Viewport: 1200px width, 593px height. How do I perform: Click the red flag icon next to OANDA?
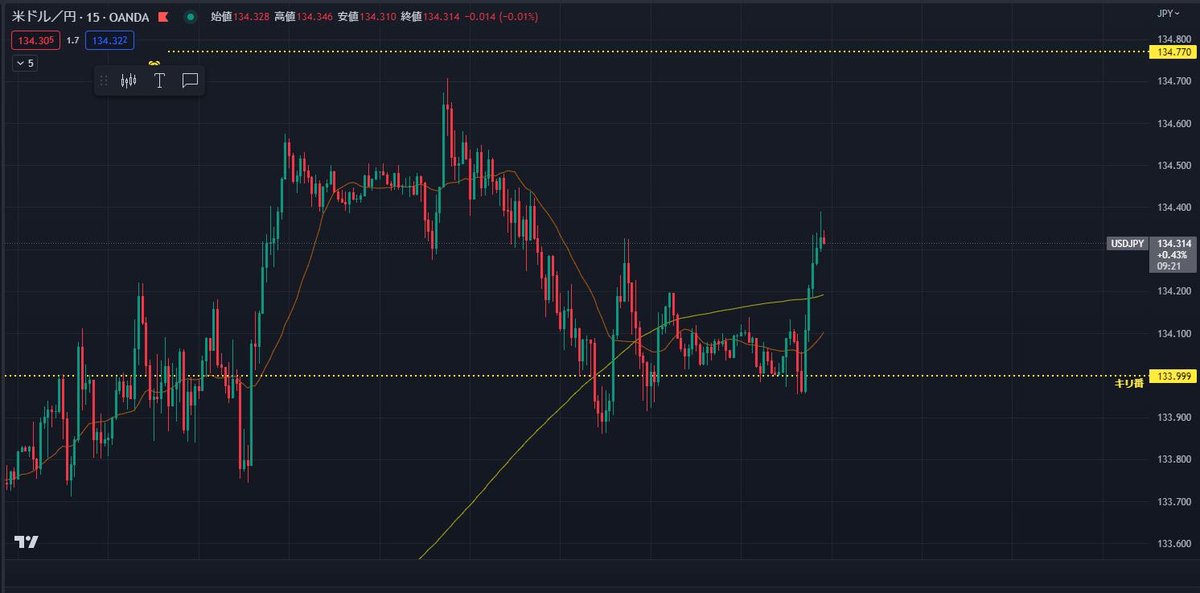tap(163, 17)
